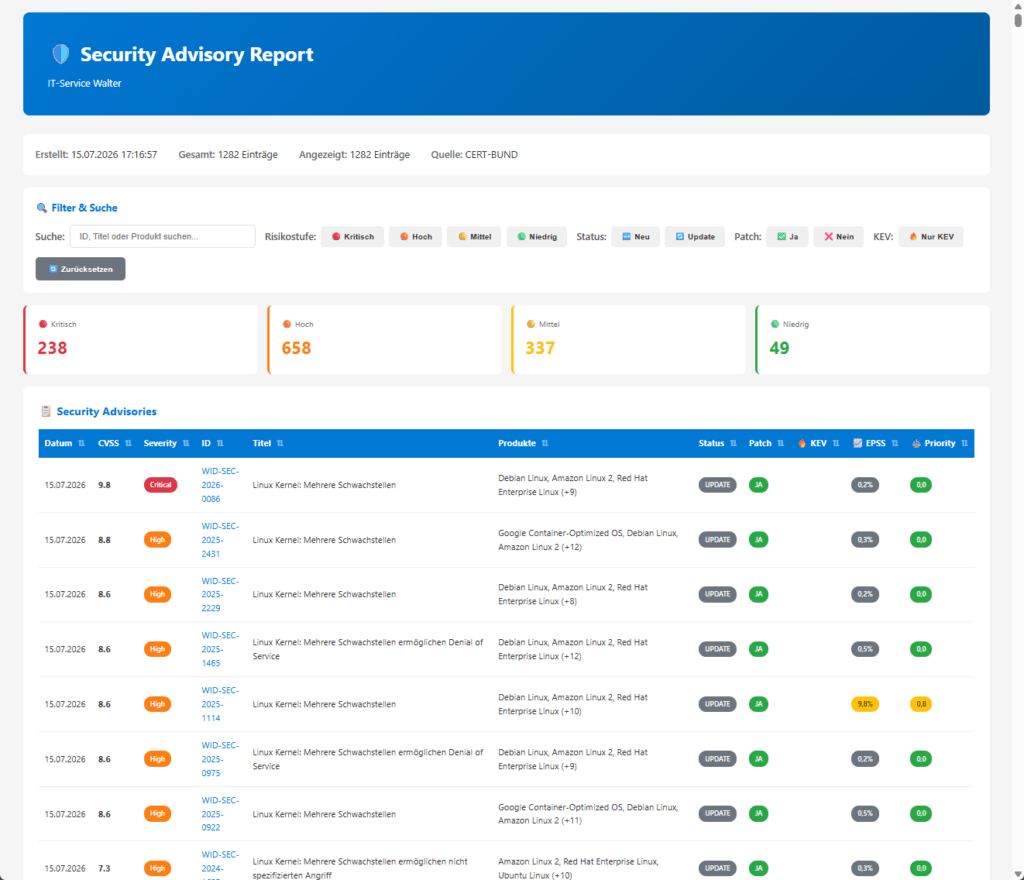Open advisory WID-SEC-2025-0922 link
1024x880 pixels.
[x=220, y=813]
